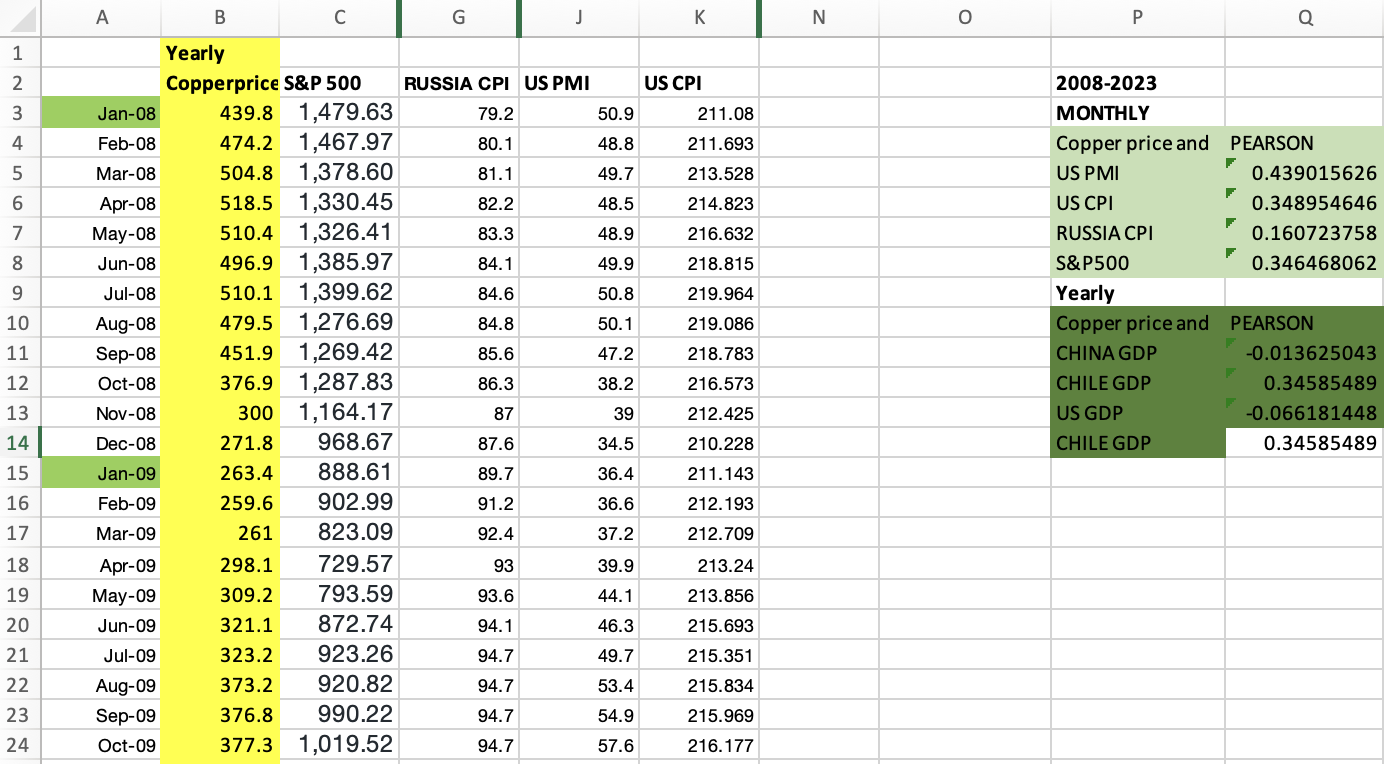Image resolution: width=1384 pixels, height=764 pixels.
Task: Select Pearson value 0.160723758
Action: point(1304,233)
